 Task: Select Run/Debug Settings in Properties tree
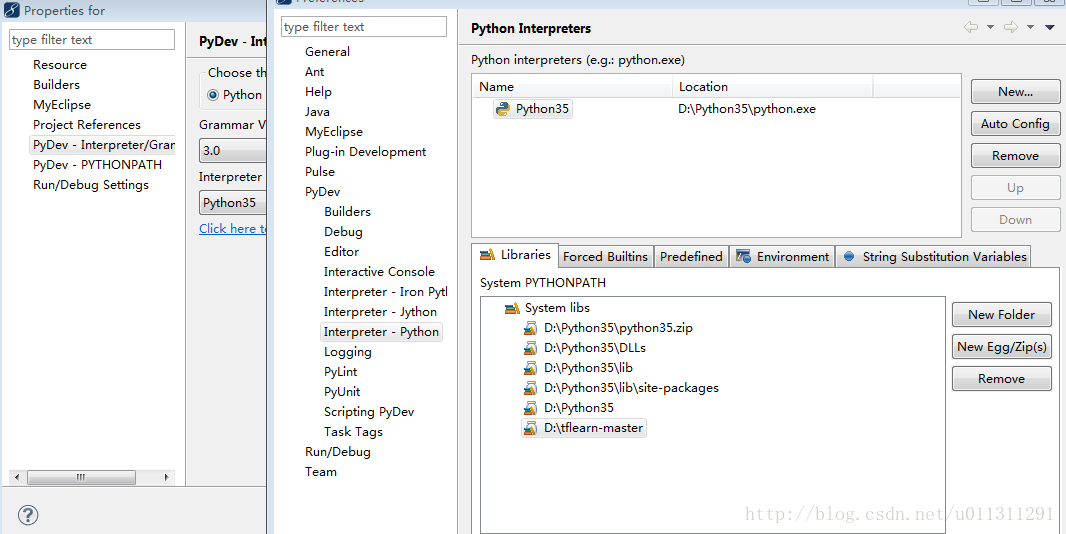pos(91,185)
